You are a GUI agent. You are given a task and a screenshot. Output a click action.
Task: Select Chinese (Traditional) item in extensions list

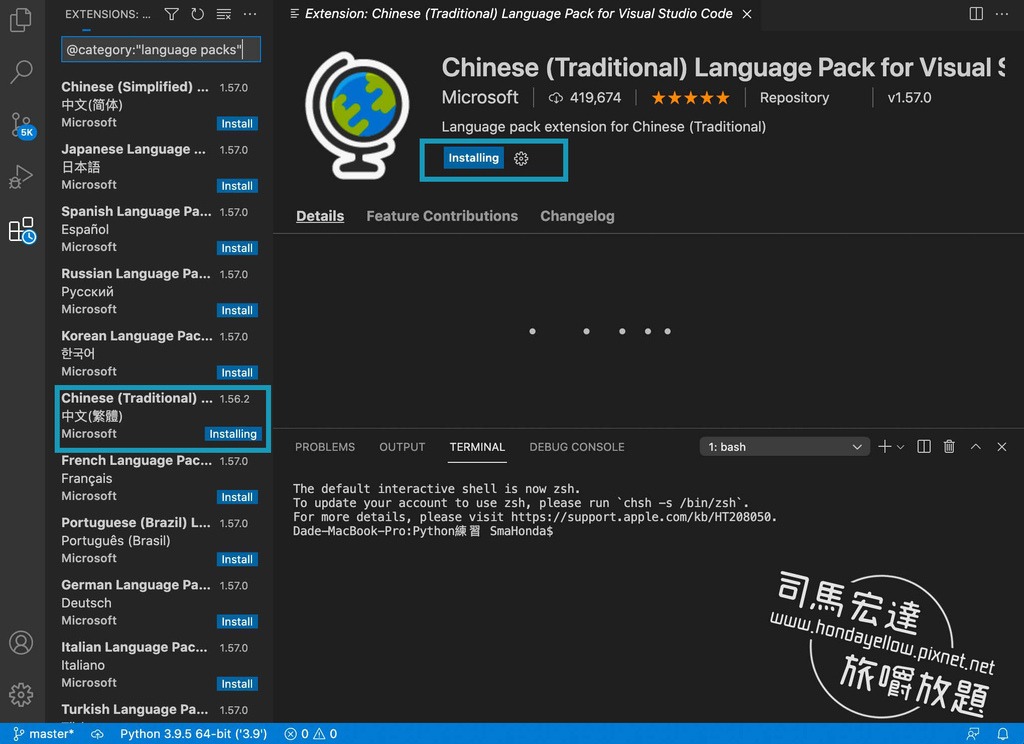tap(163, 418)
